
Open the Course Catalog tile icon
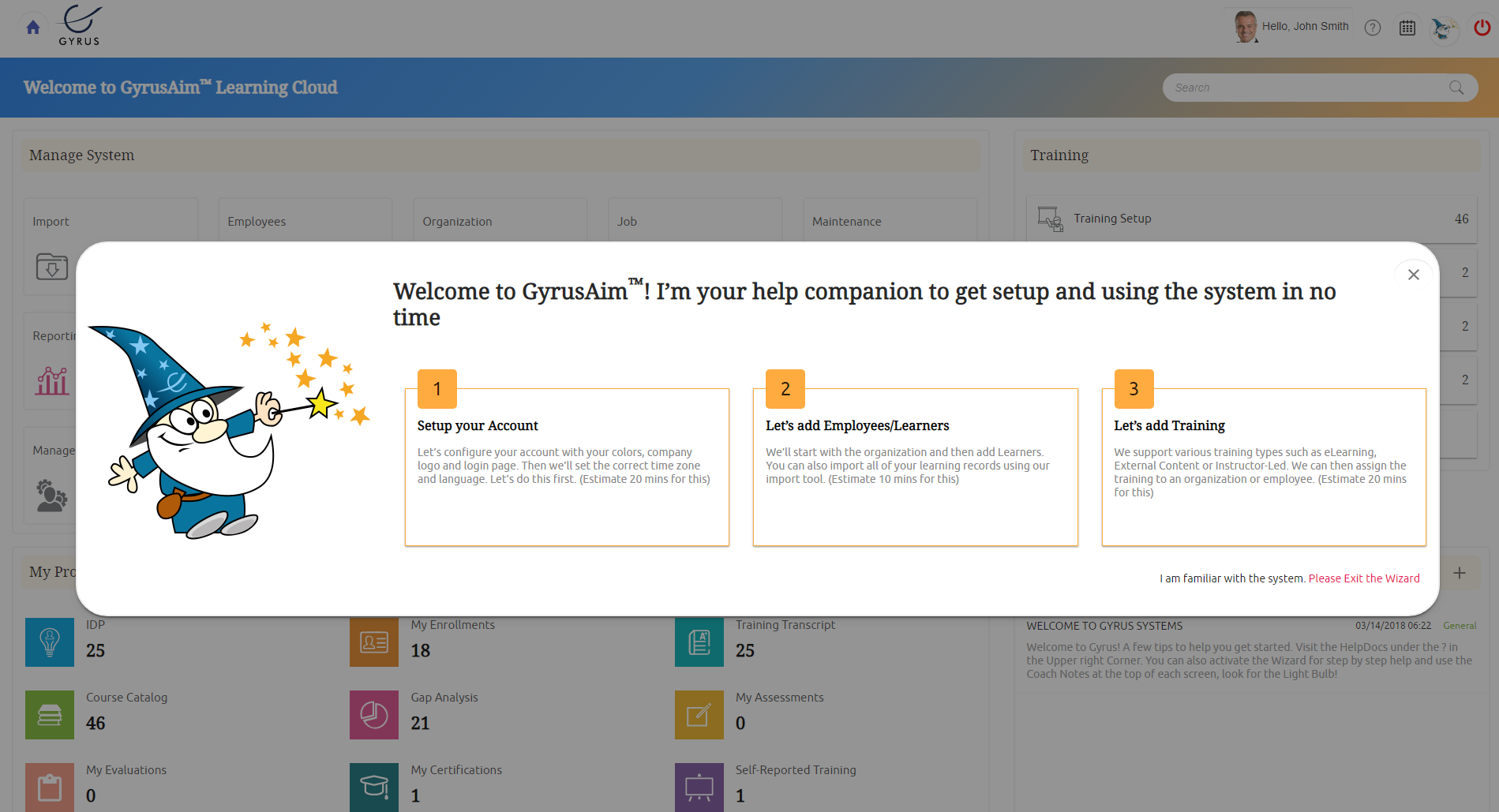(50, 715)
